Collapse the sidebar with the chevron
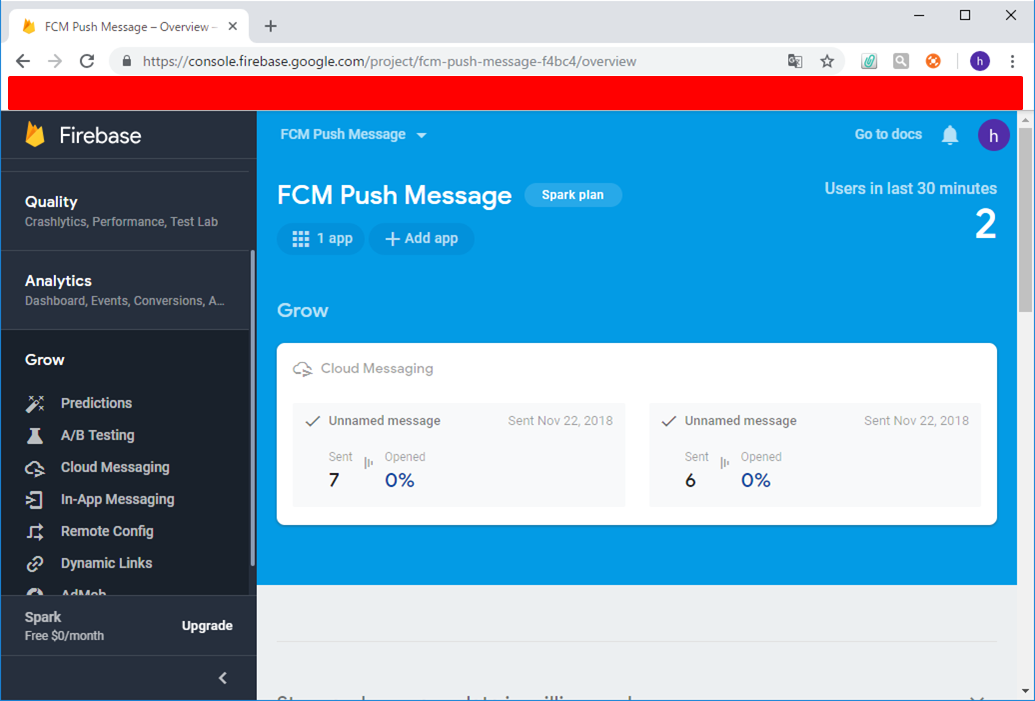Image resolution: width=1035 pixels, height=701 pixels. coord(223,678)
